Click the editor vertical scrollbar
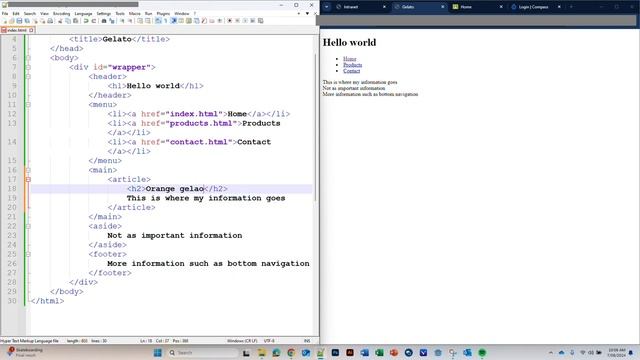This screenshot has height=360, width=640. point(315,127)
